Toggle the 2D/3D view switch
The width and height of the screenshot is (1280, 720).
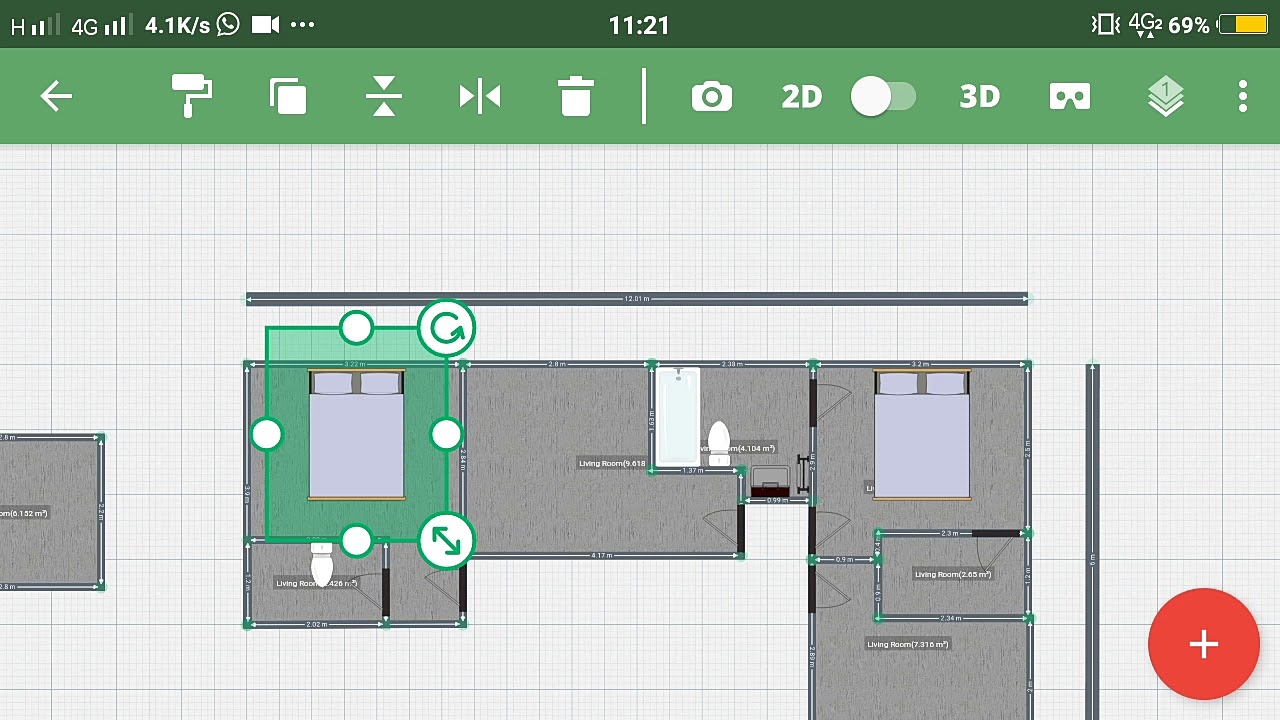click(883, 97)
